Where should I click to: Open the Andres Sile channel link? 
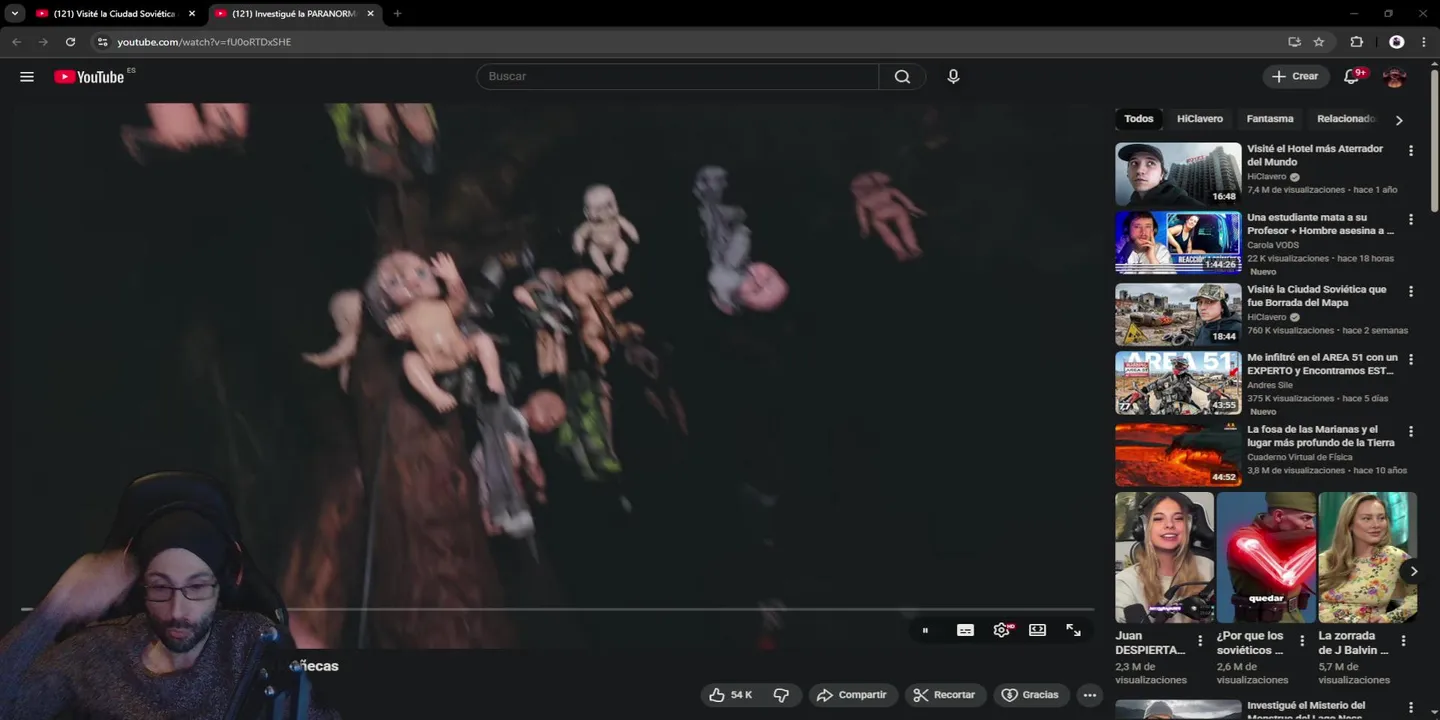(1270, 385)
